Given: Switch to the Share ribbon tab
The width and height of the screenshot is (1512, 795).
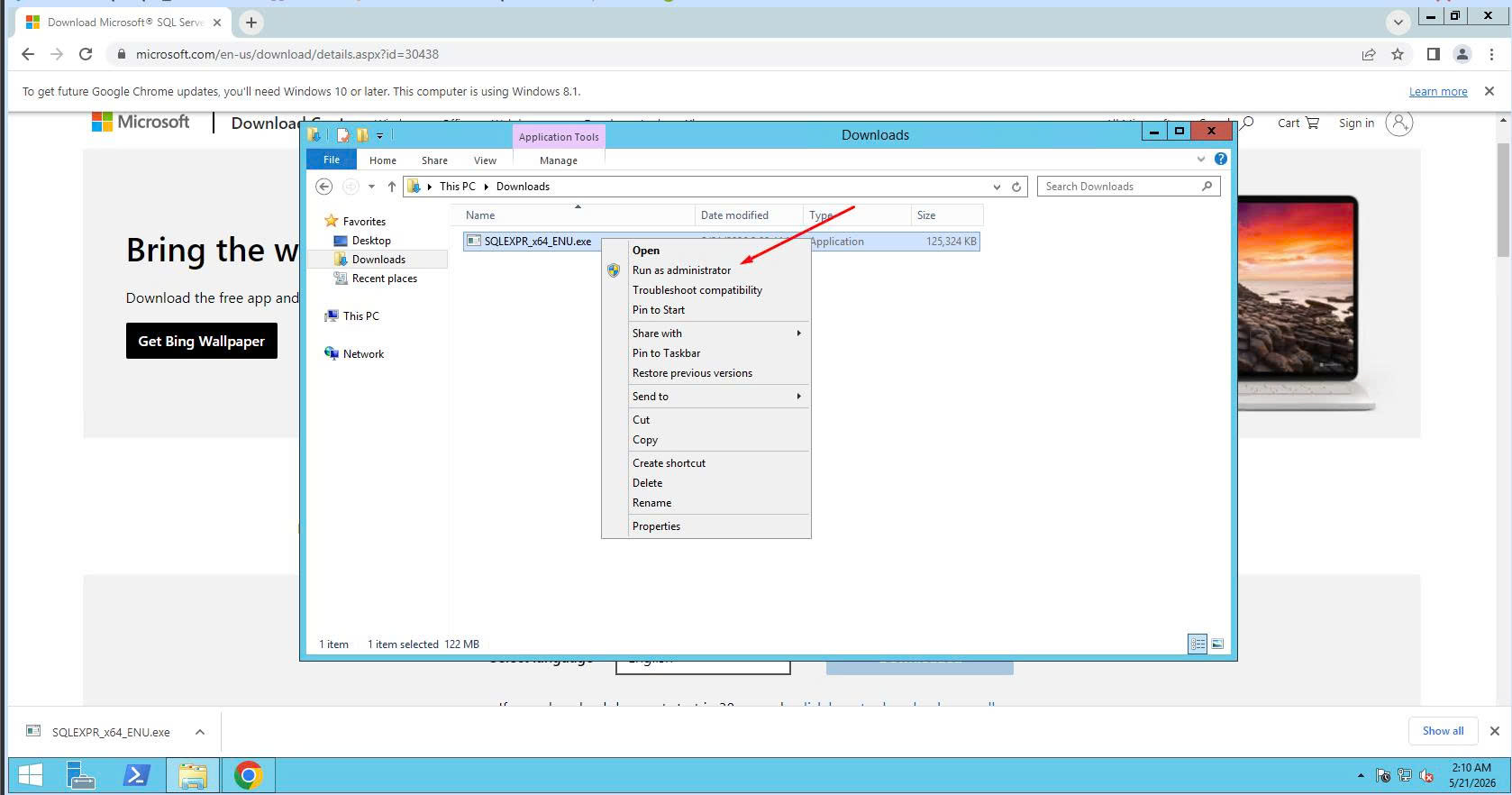Looking at the screenshot, I should pyautogui.click(x=434, y=160).
